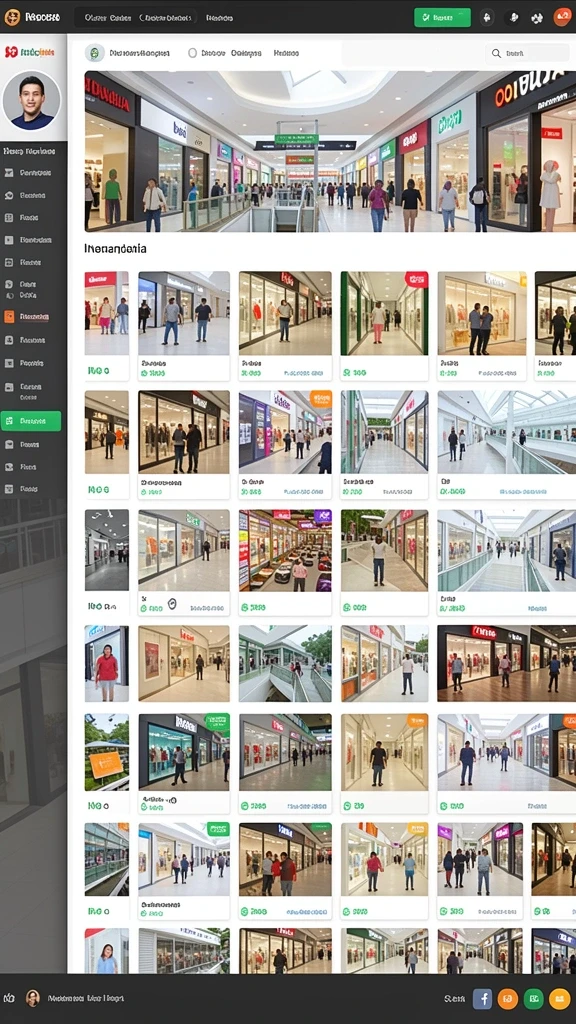Click the user name in bottom bar
The width and height of the screenshot is (576, 1024).
(x=84, y=999)
